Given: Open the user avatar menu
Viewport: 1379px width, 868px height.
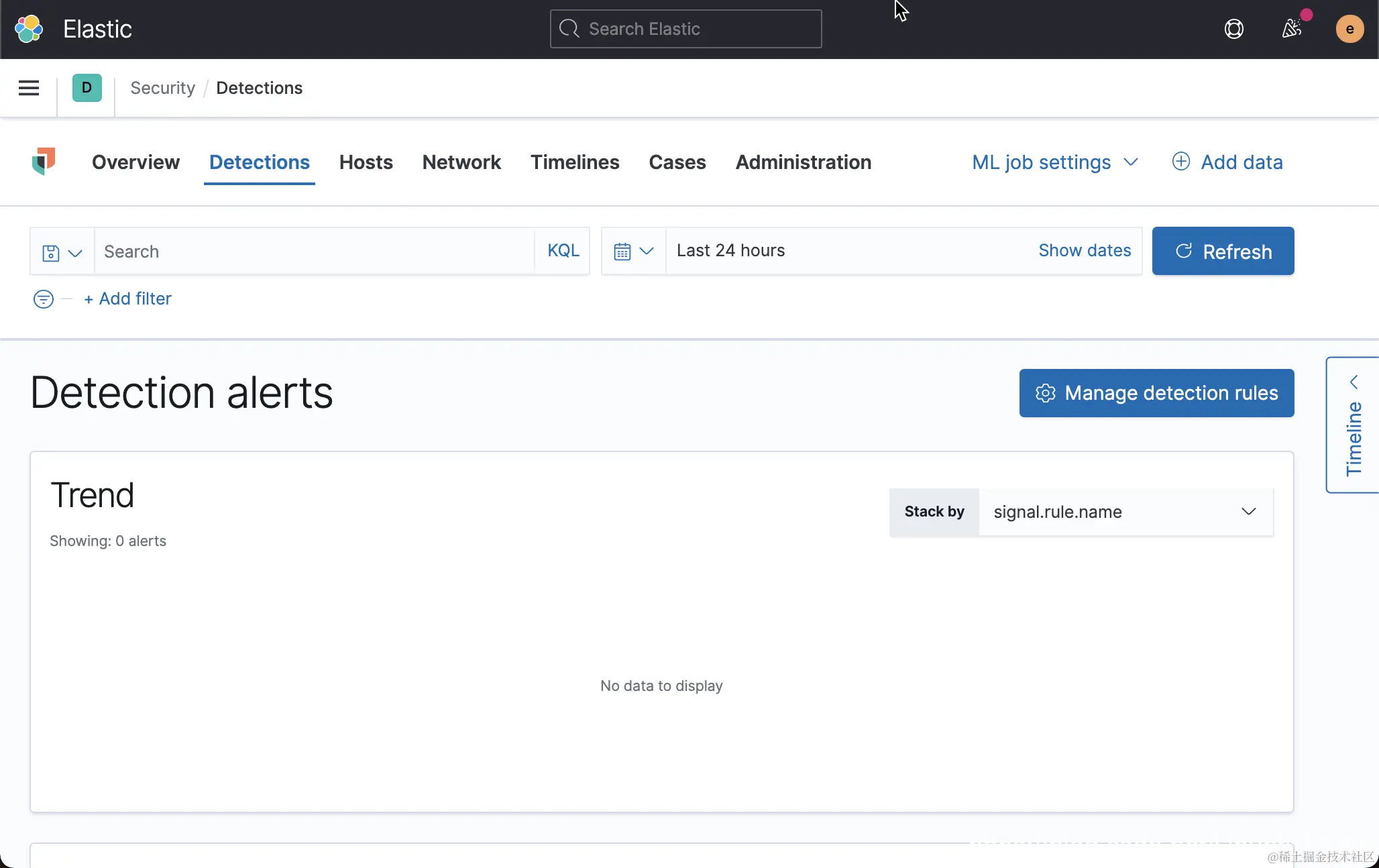Looking at the screenshot, I should pos(1349,29).
